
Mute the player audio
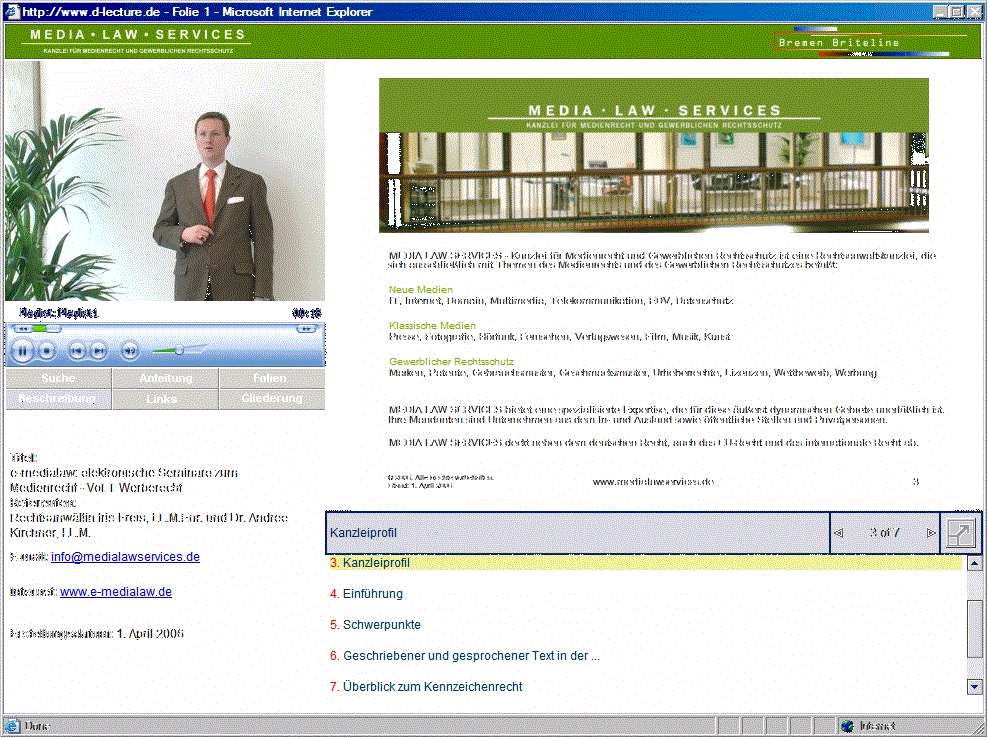point(130,350)
